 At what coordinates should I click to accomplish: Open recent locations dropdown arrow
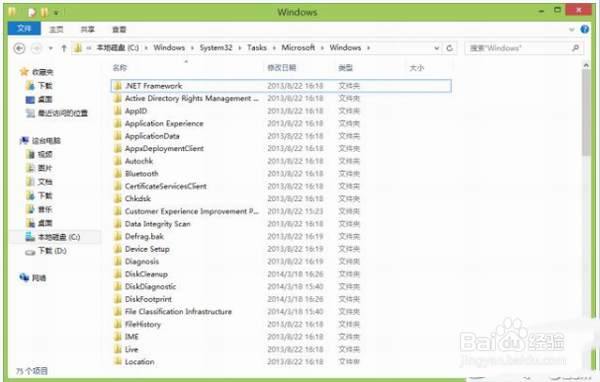pyautogui.click(x=51, y=48)
